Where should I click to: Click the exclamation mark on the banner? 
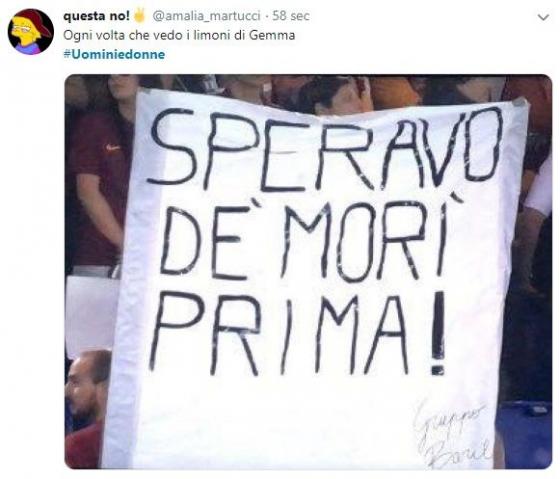(x=437, y=332)
